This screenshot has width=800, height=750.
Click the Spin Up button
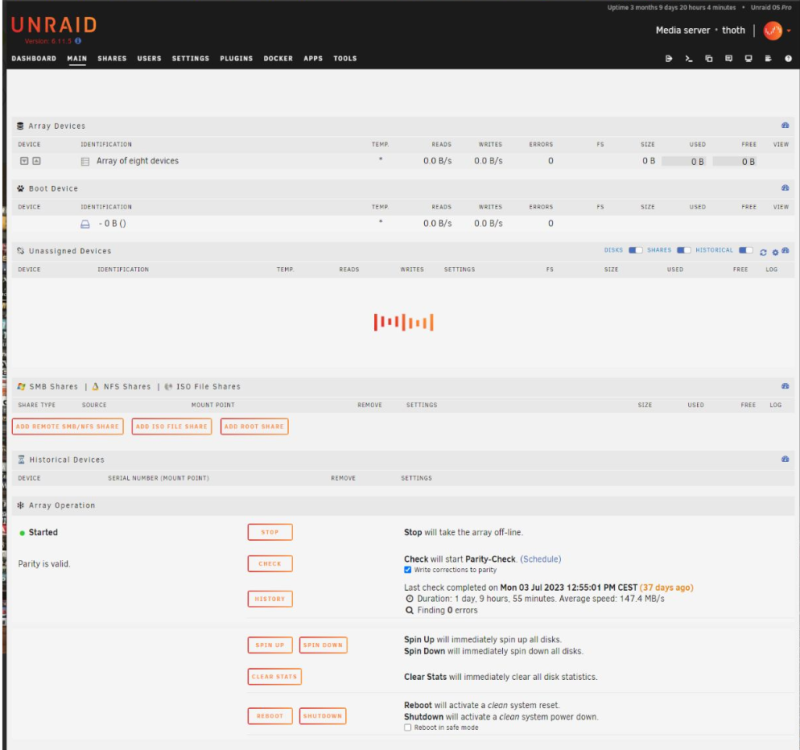click(x=270, y=645)
